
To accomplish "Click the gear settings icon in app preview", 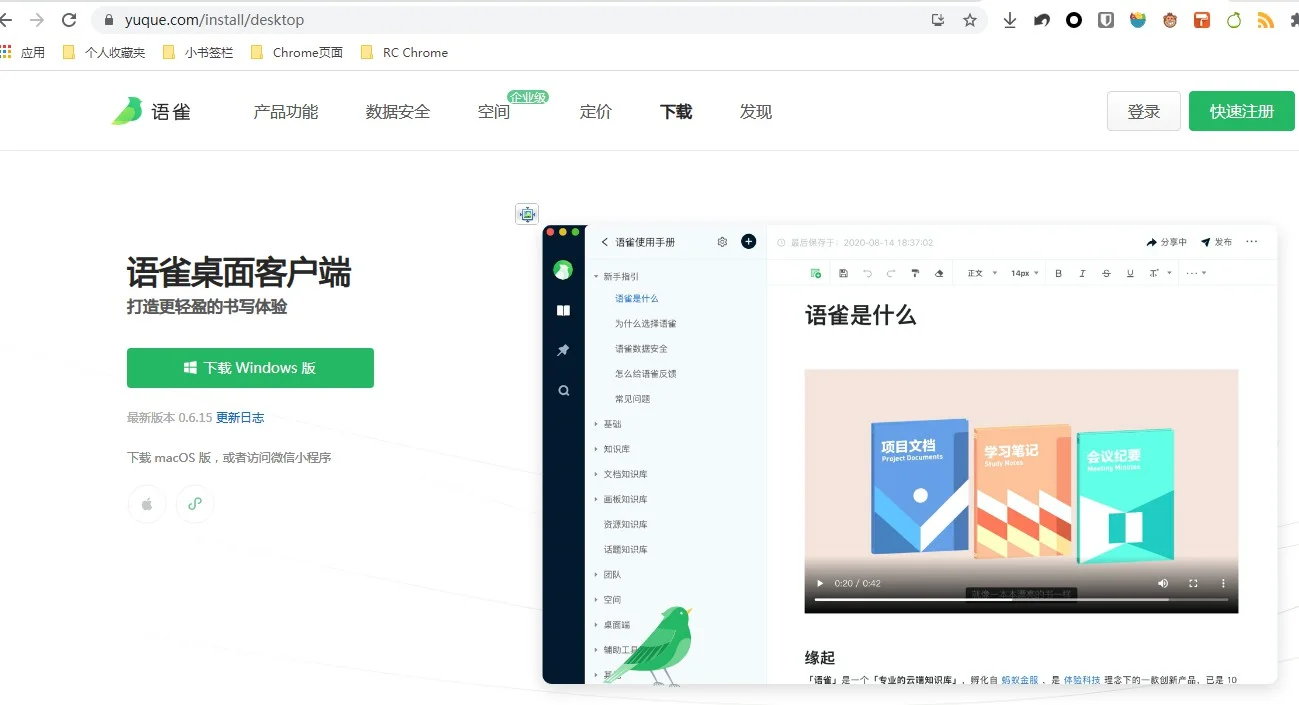I will pyautogui.click(x=723, y=242).
